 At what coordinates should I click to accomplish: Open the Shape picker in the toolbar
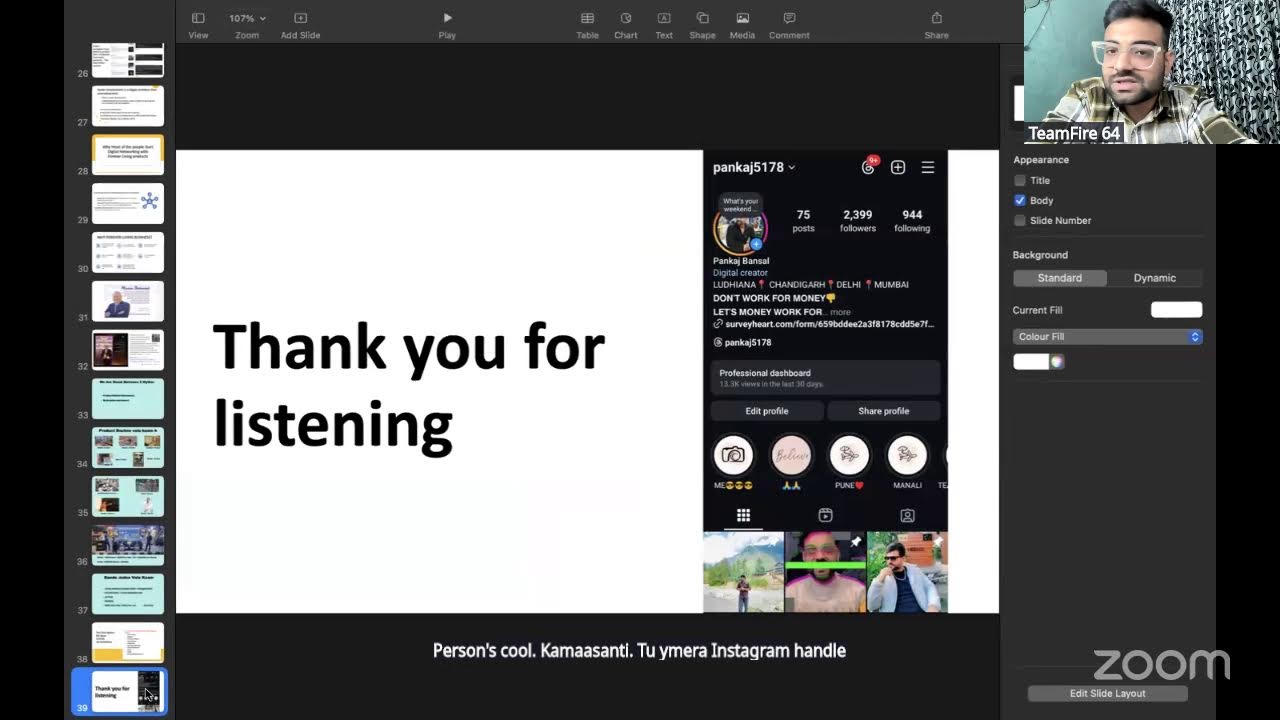702,24
